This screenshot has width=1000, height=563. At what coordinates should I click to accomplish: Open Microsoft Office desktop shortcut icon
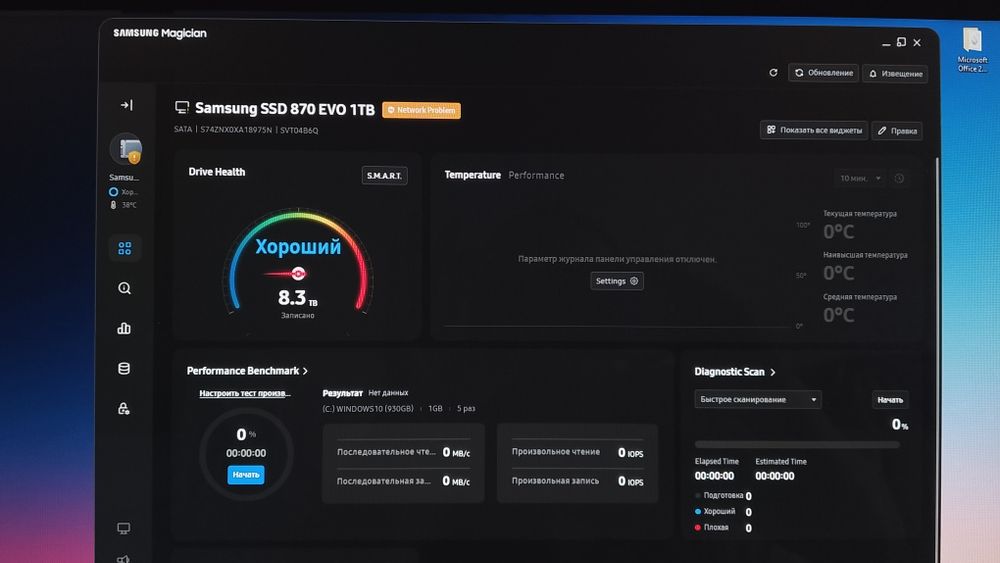coord(972,50)
